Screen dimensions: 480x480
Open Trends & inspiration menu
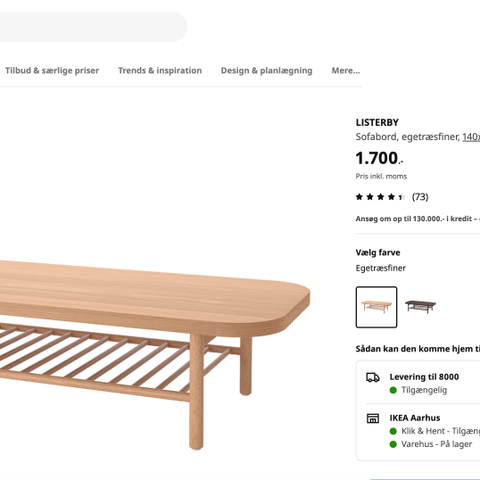coord(160,71)
